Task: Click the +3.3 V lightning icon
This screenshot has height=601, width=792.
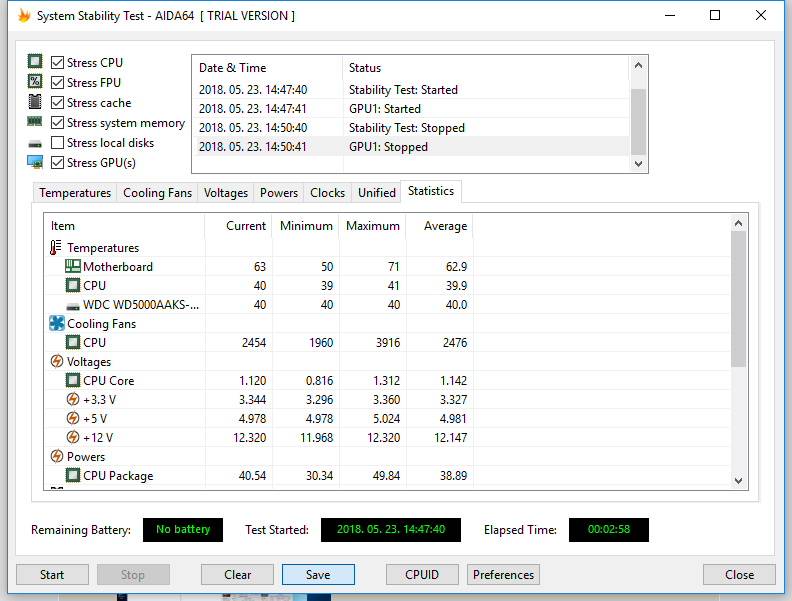Action: point(73,399)
